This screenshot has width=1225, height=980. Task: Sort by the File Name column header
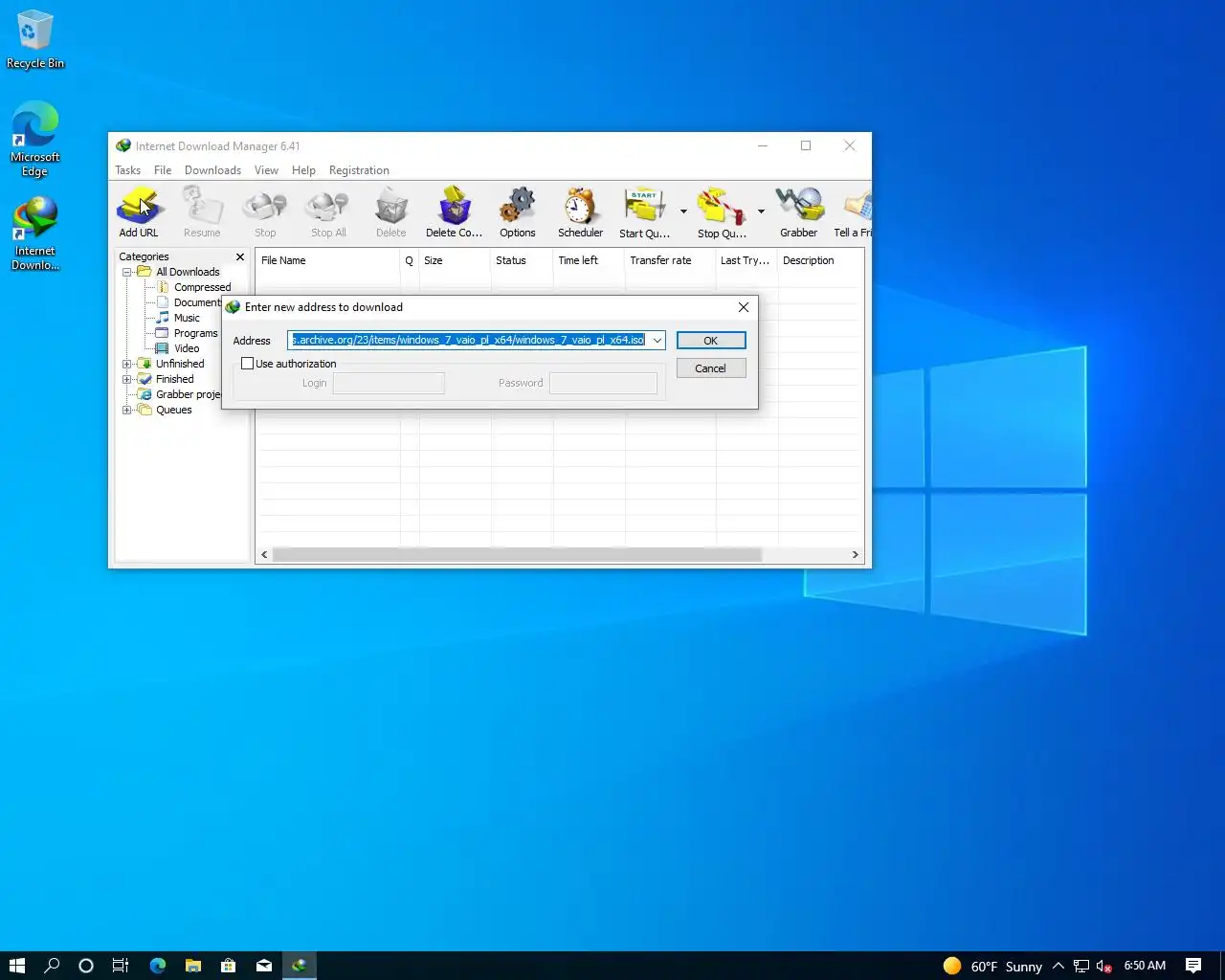(x=327, y=260)
